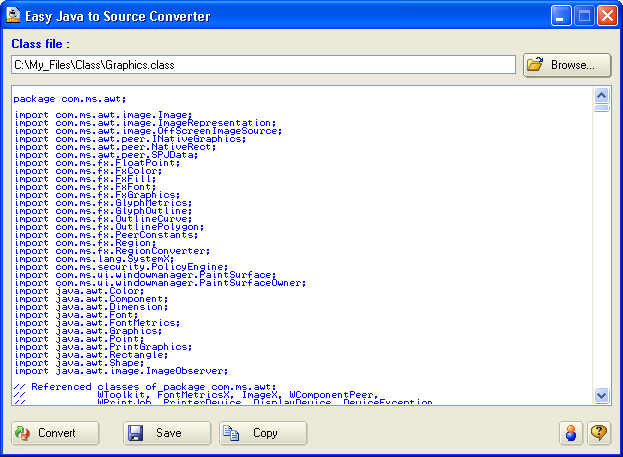Image resolution: width=623 pixels, height=457 pixels.
Task: Click 'import com.ms.awt.image.OffScreenImageSource;' line
Action: coord(148,131)
